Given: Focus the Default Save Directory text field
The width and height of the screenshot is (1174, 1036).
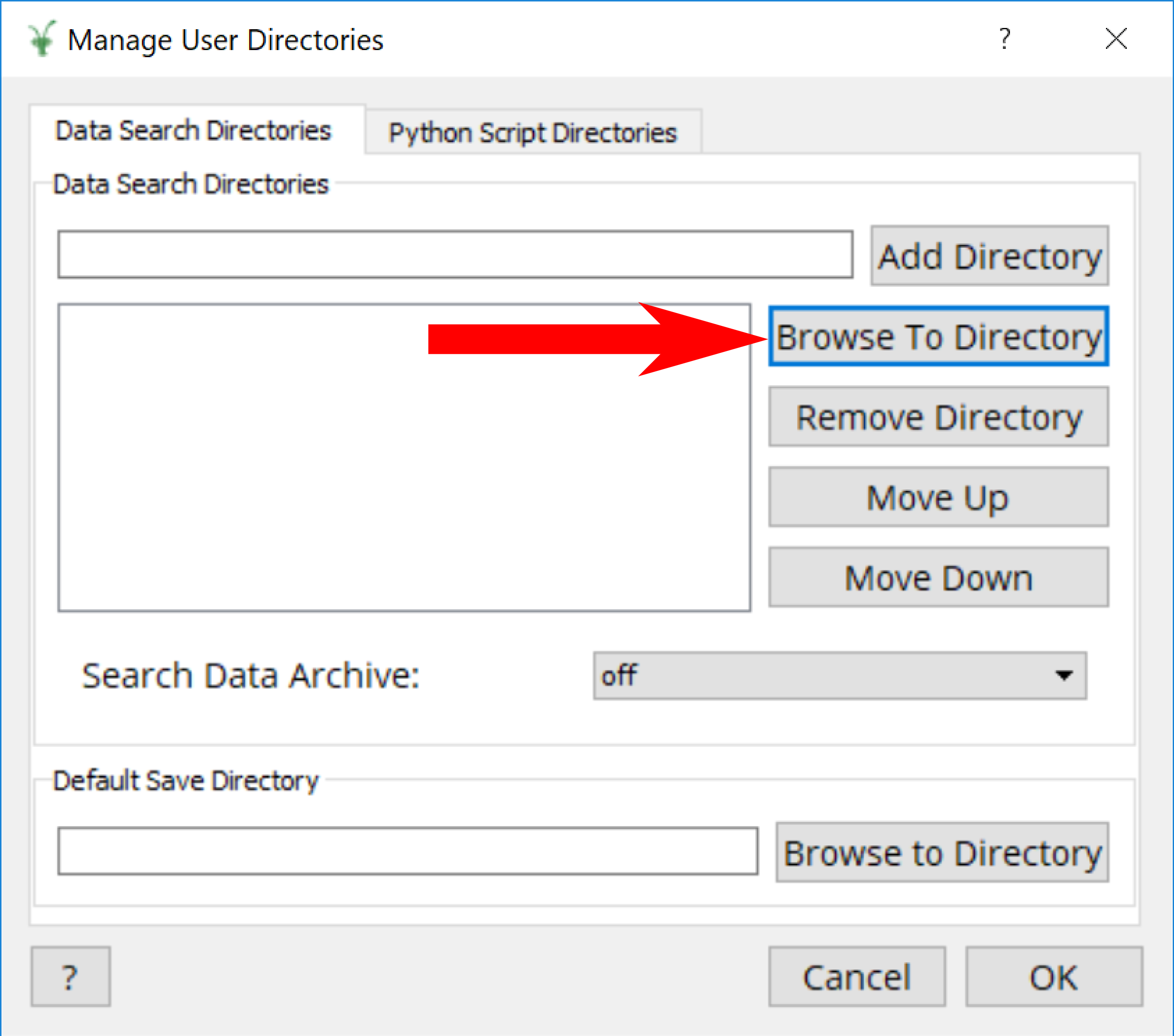Looking at the screenshot, I should [407, 851].
